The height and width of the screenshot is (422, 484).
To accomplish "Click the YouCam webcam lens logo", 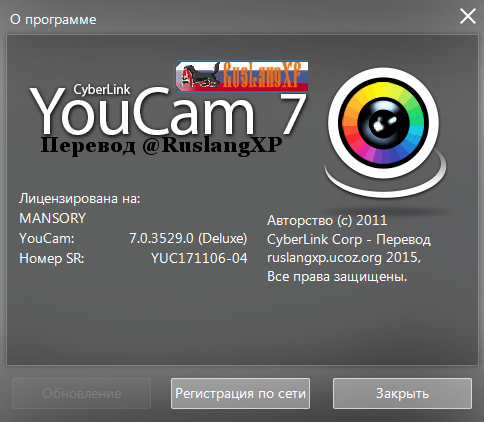I will pos(385,132).
